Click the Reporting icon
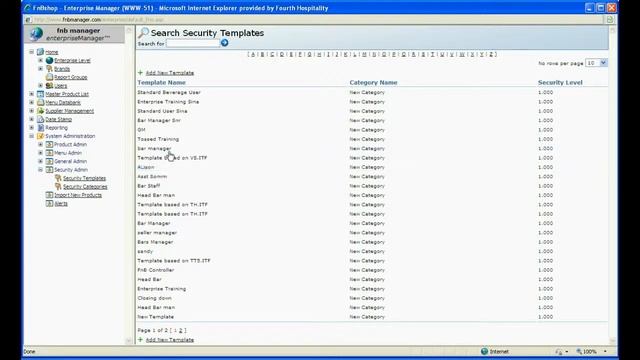This screenshot has width=640, height=360. coord(40,128)
